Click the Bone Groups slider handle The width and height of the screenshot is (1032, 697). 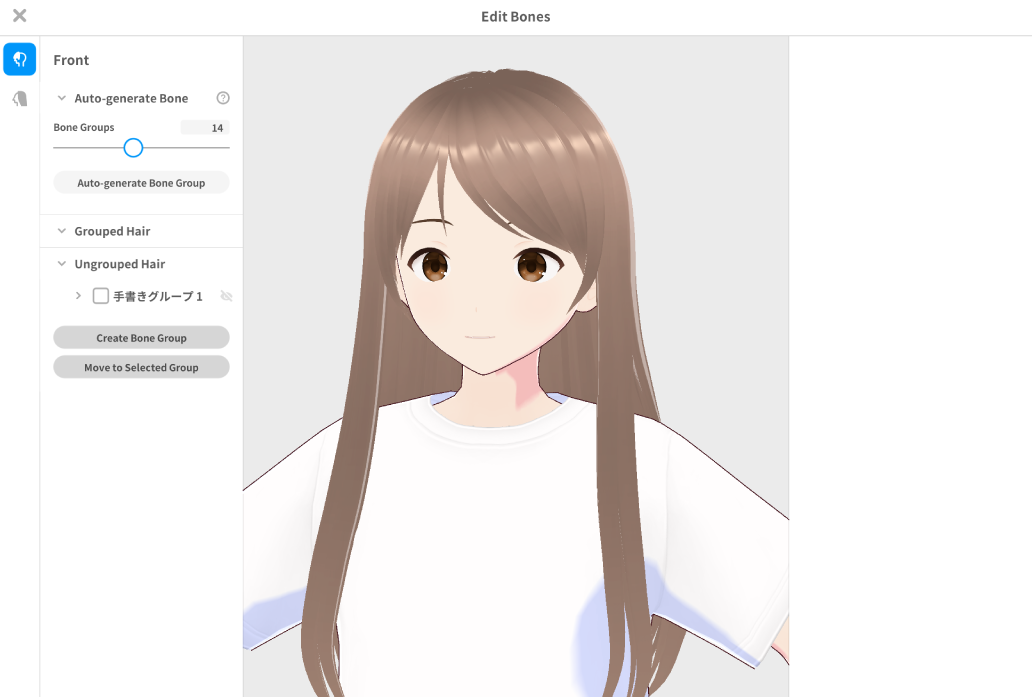(x=133, y=148)
